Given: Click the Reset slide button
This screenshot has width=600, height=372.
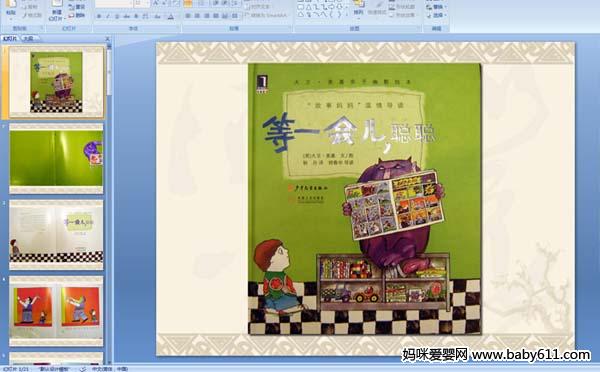Looking at the screenshot, I should [77, 7].
